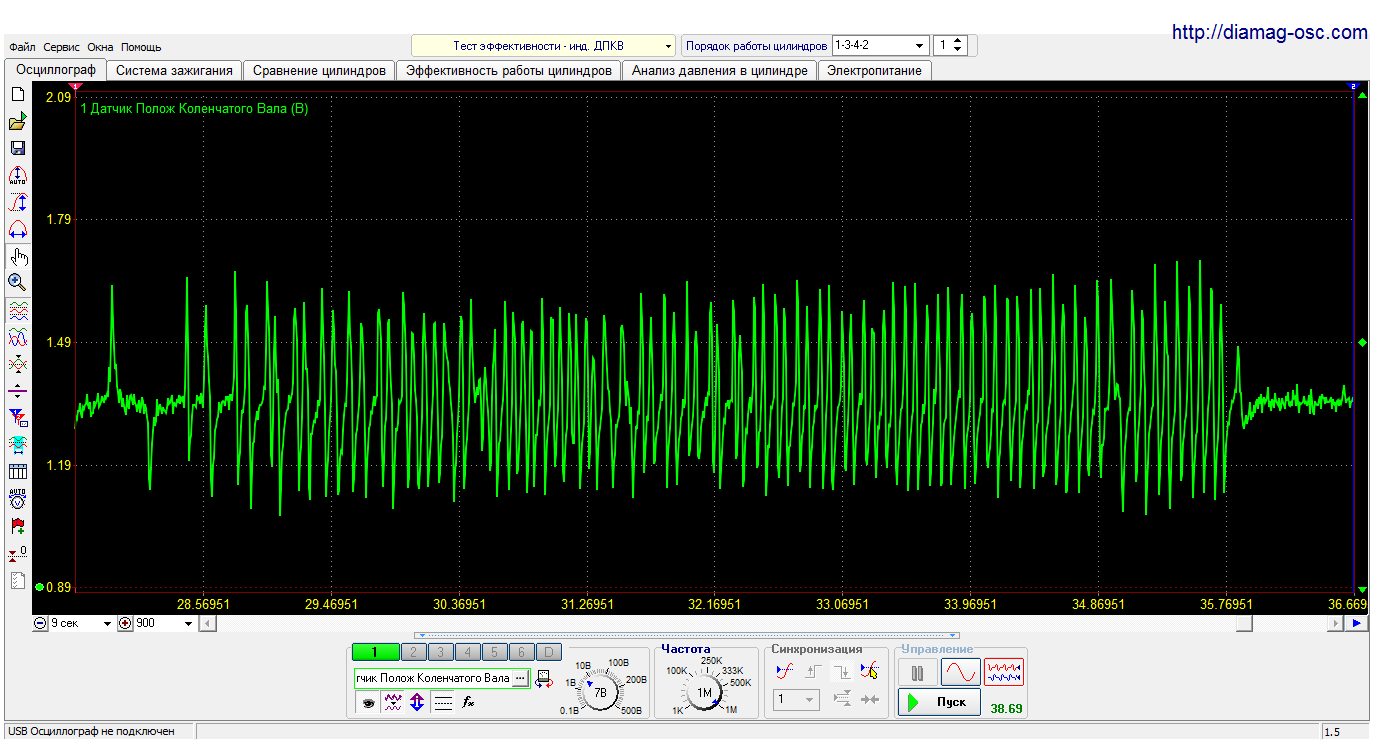
Task: Click the frequency knob showing 1M
Action: (x=705, y=692)
